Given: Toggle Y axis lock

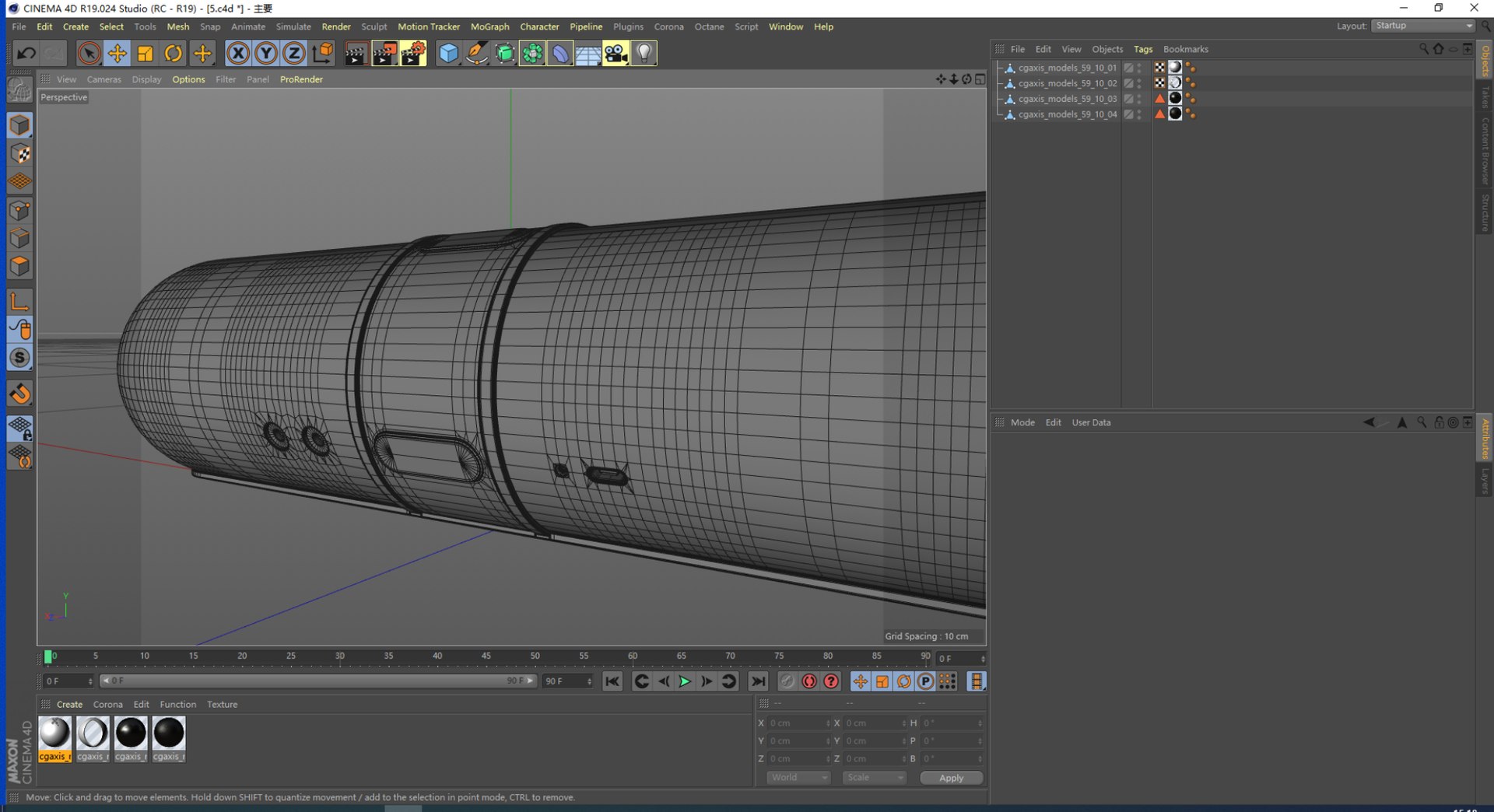Looking at the screenshot, I should tap(266, 53).
